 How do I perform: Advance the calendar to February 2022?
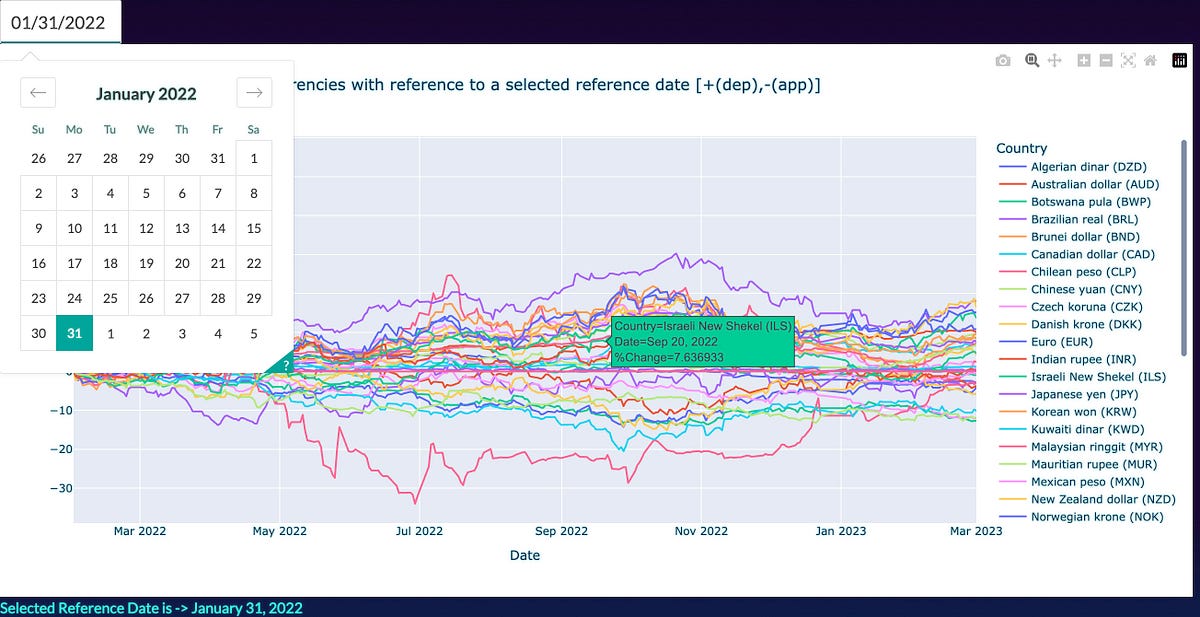tap(254, 92)
